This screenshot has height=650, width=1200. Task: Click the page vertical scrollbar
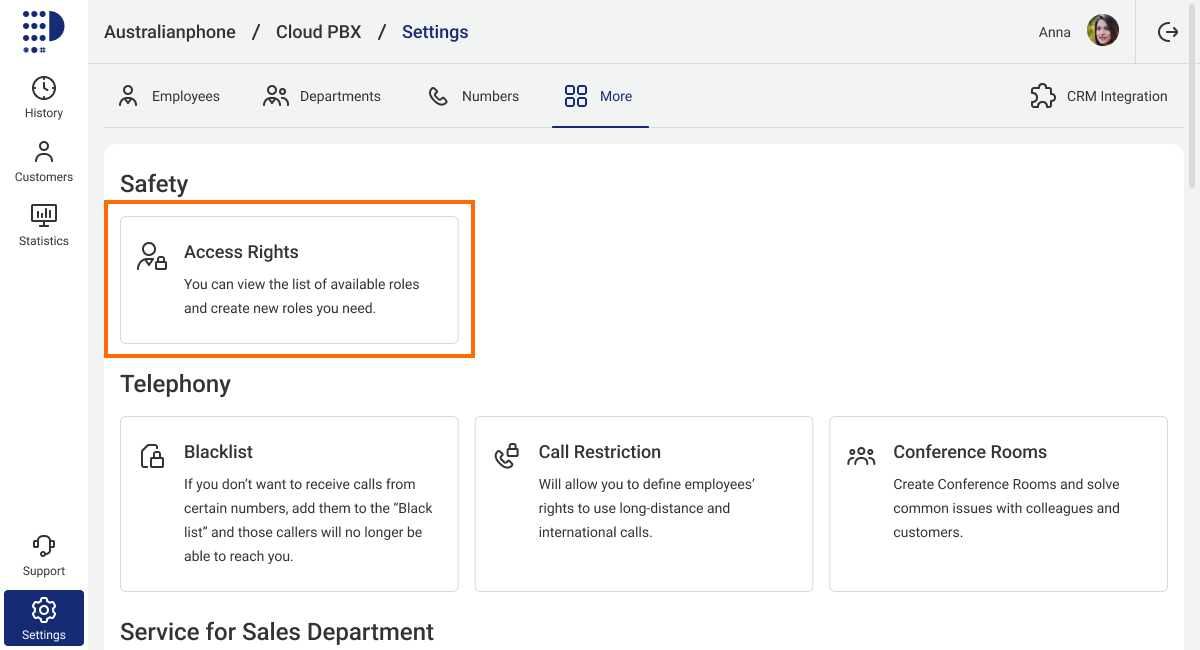[x=1192, y=95]
